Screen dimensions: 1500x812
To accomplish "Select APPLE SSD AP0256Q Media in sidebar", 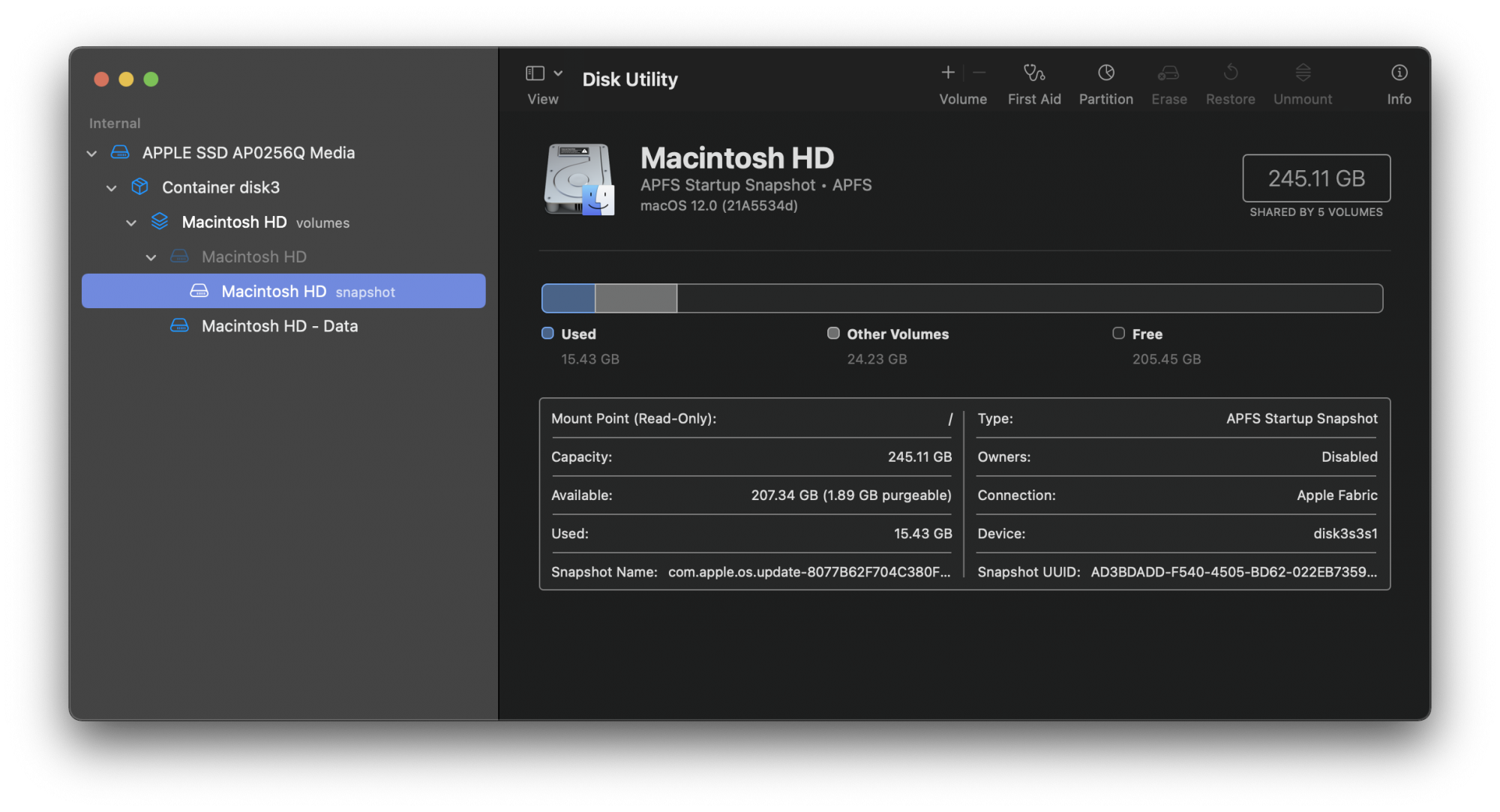I will click(x=283, y=153).
